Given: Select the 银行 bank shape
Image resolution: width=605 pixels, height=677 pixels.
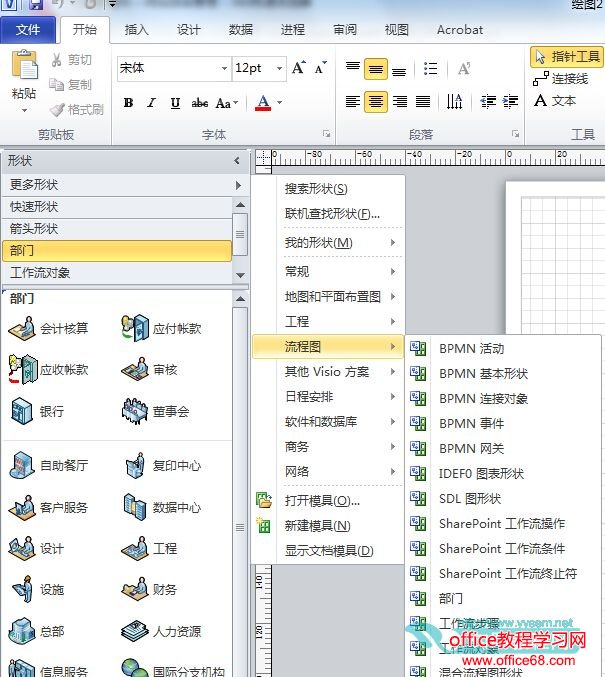Looking at the screenshot, I should [x=37, y=411].
